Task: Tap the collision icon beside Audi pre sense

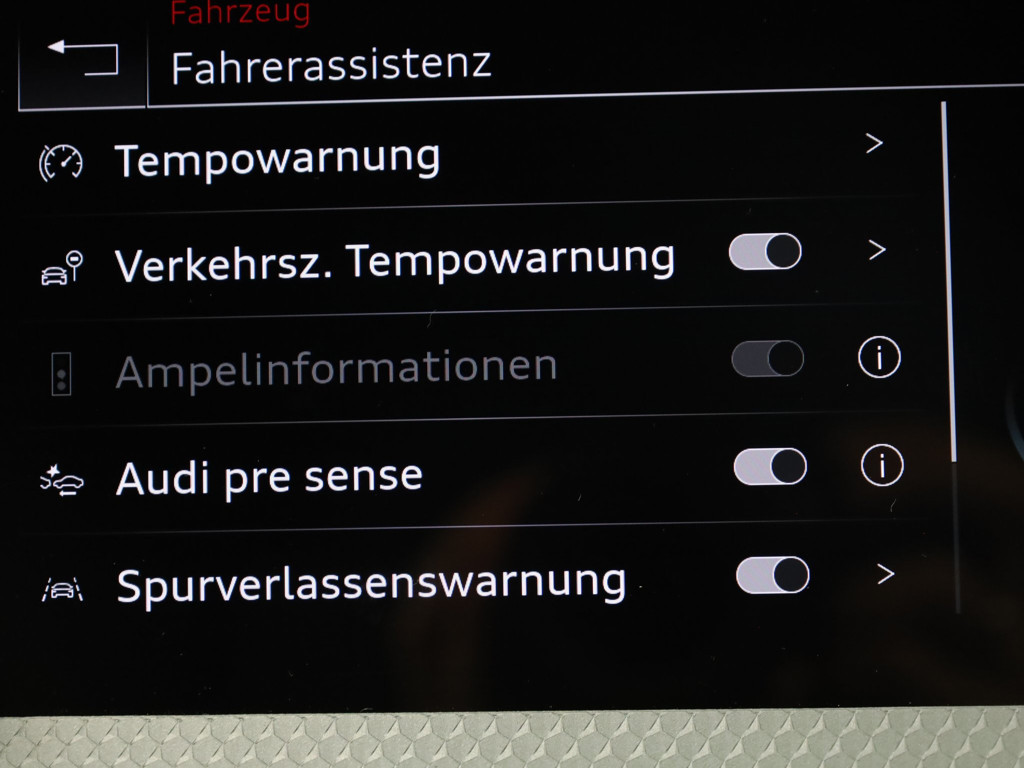Action: point(62,481)
